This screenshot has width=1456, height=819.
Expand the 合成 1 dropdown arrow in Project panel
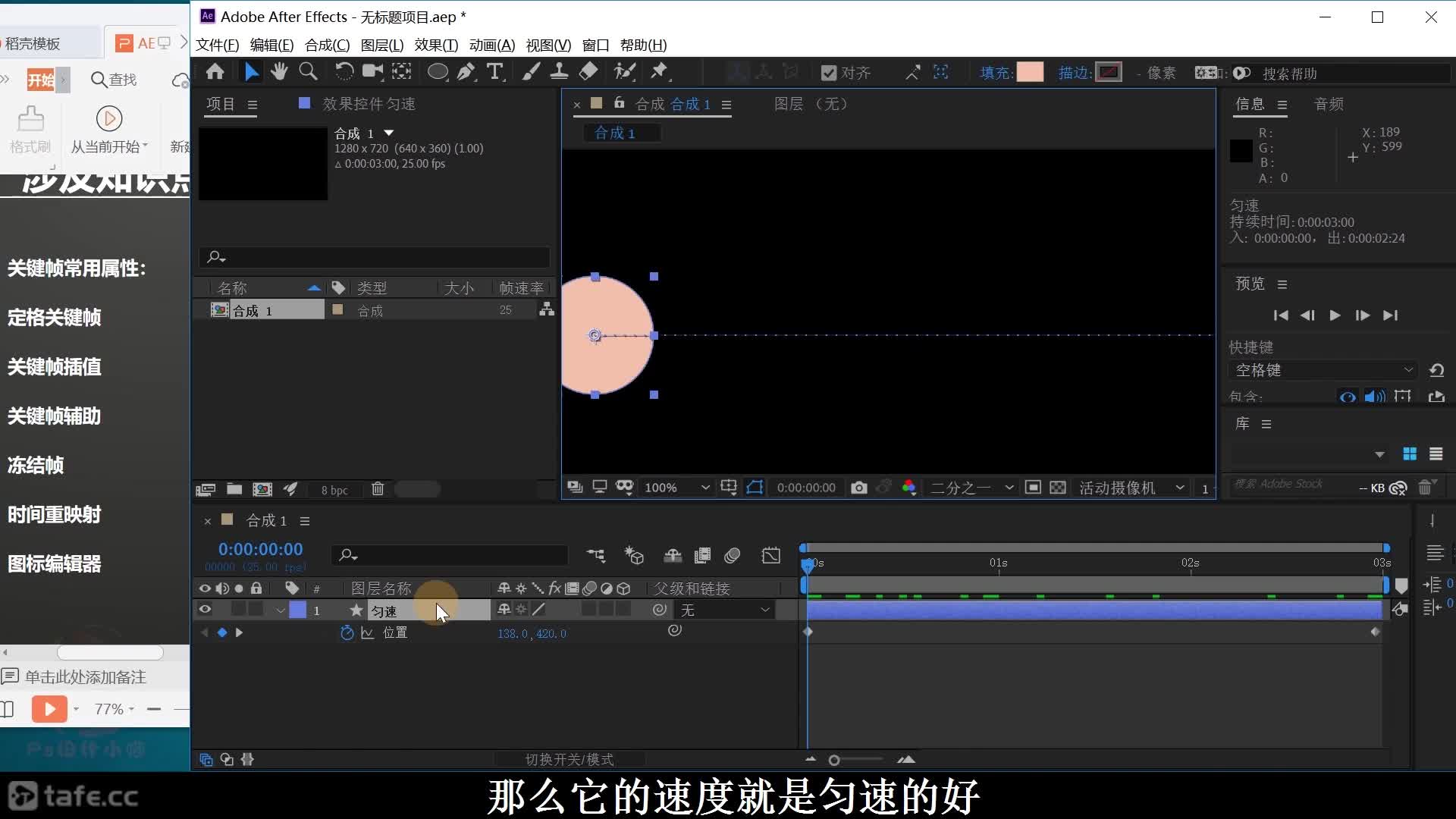click(389, 133)
